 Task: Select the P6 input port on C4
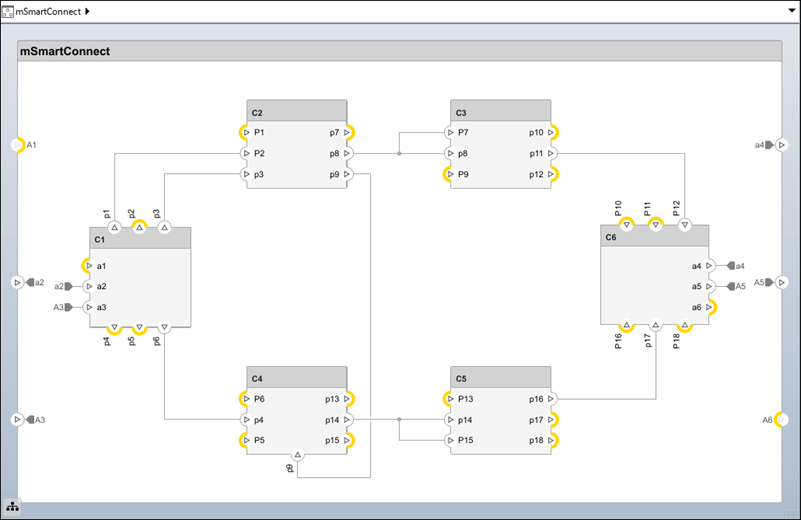pos(245,399)
